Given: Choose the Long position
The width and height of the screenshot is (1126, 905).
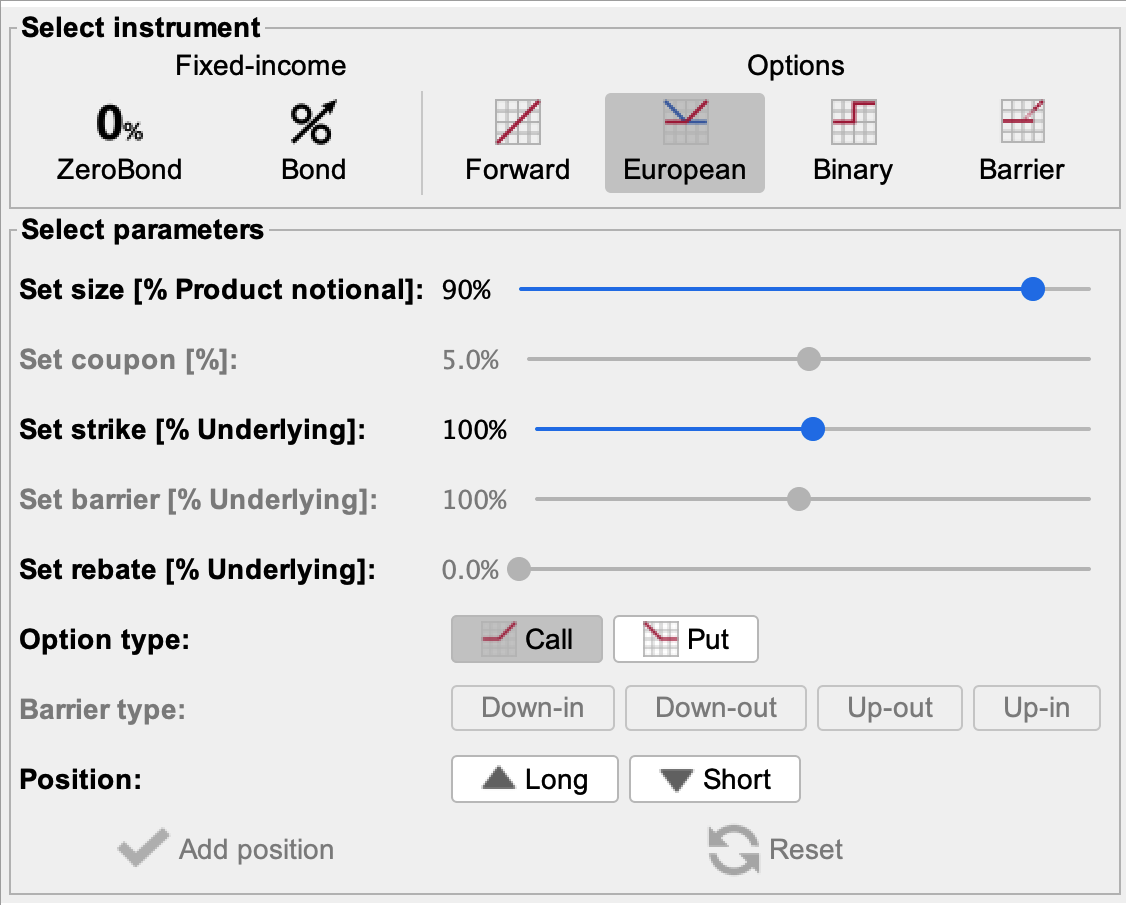Looking at the screenshot, I should pos(535,779).
